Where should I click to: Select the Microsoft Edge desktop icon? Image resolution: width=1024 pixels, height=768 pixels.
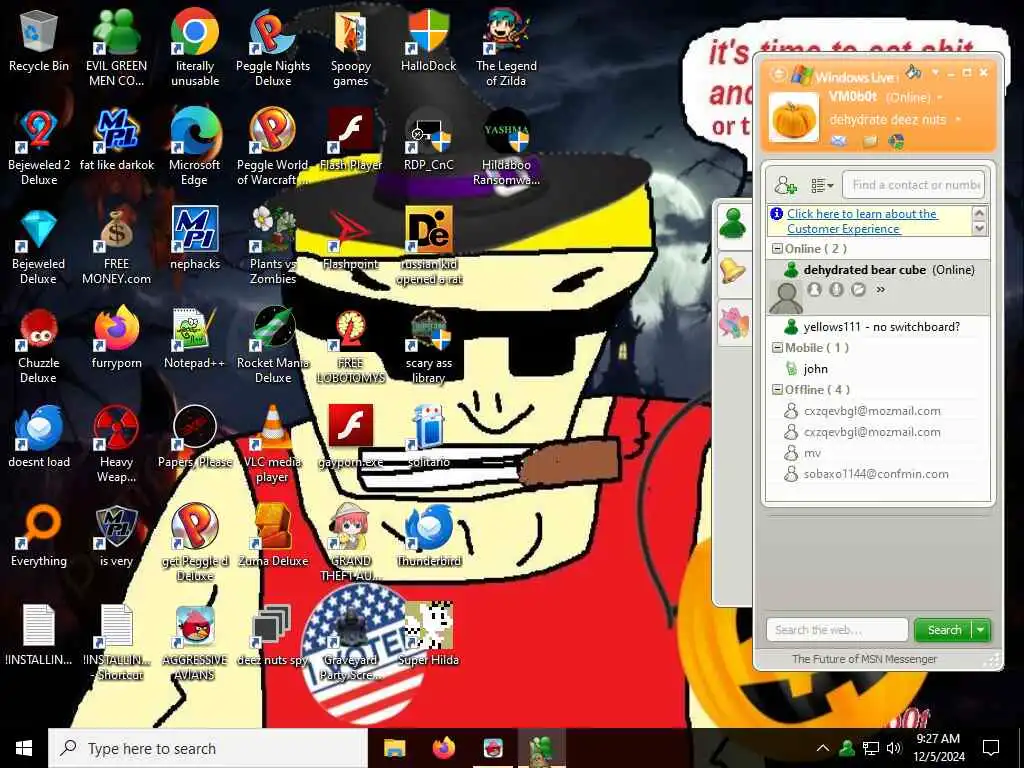click(x=195, y=147)
